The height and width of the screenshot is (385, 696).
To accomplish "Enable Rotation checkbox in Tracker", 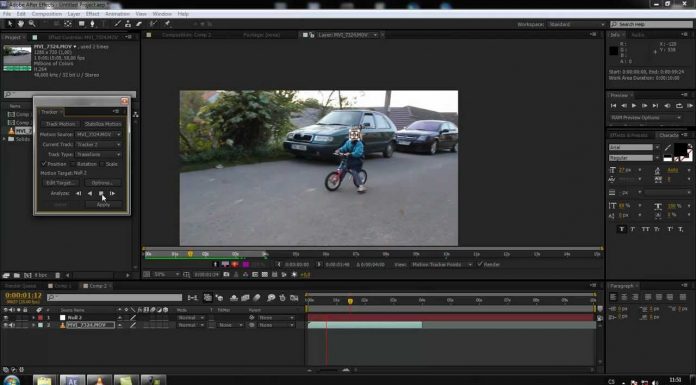I will 73,164.
